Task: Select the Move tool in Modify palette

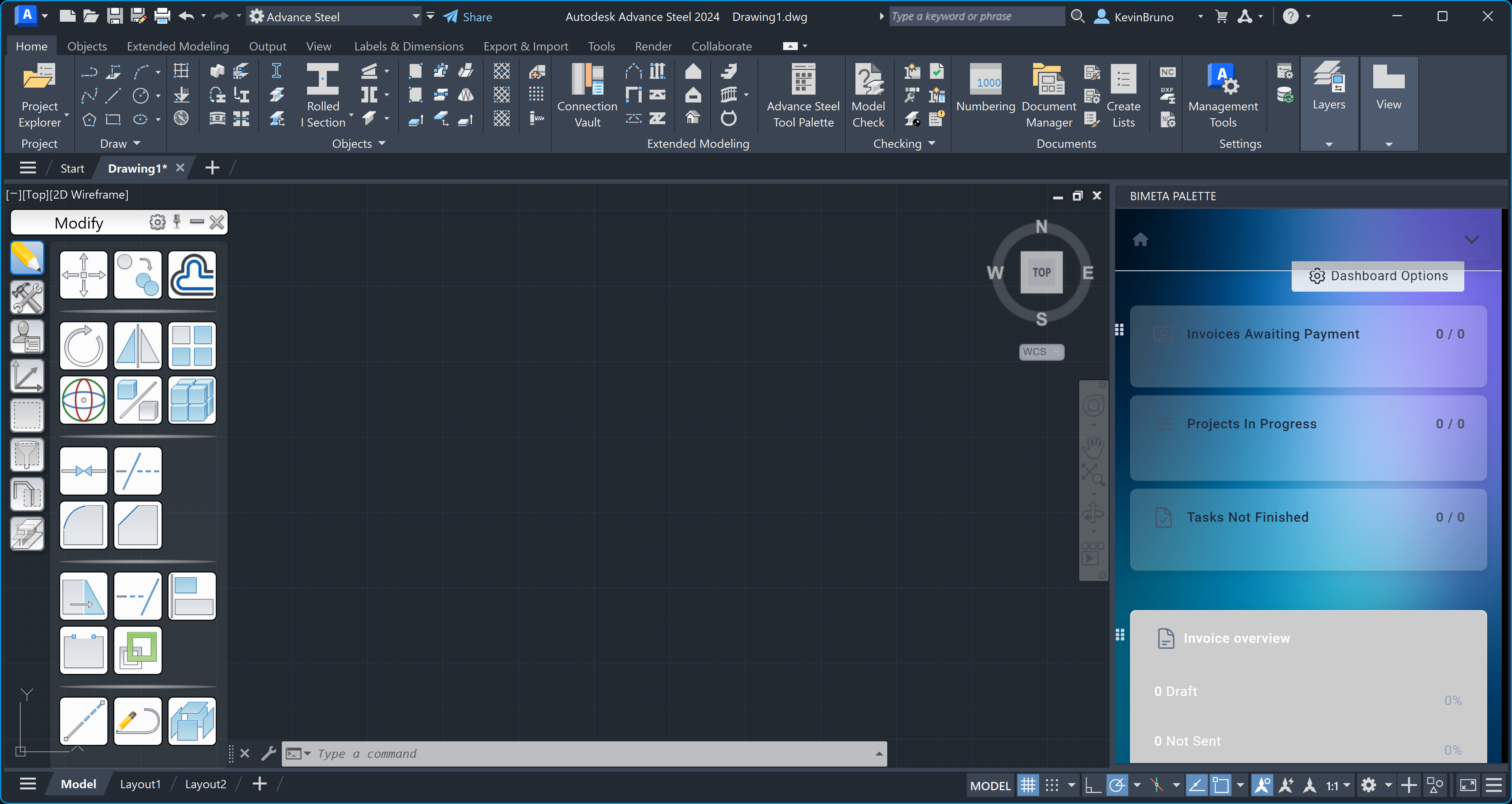Action: tap(83, 275)
